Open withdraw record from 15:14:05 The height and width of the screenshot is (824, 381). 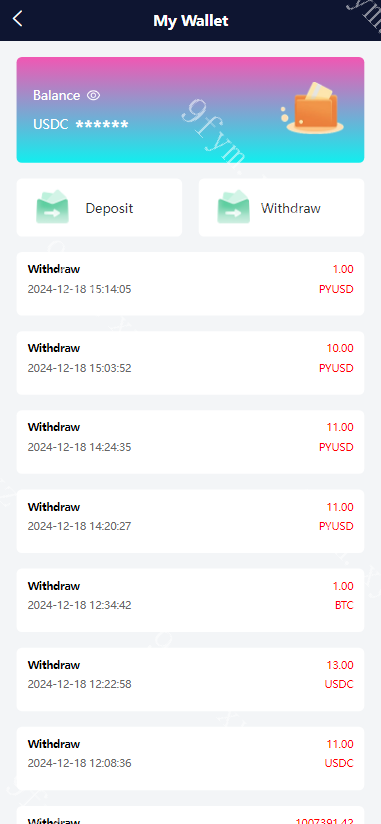coord(190,284)
